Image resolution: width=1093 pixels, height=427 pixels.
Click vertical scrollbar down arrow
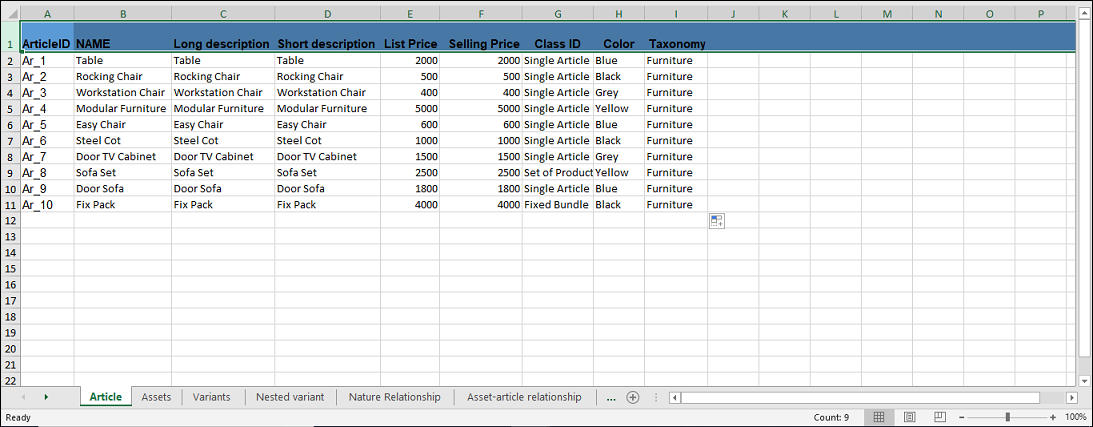[1084, 380]
